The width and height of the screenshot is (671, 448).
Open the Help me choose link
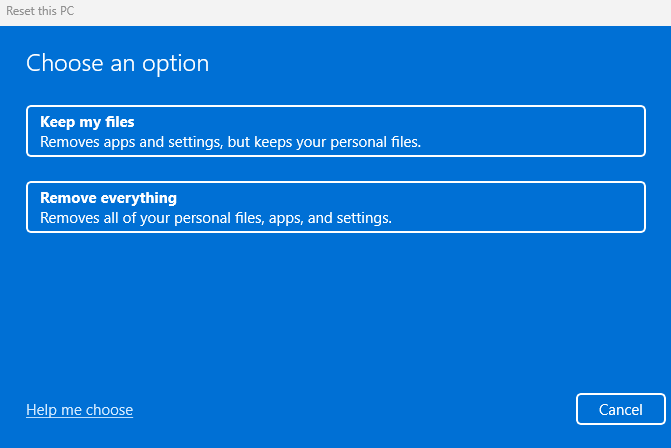(x=79, y=410)
